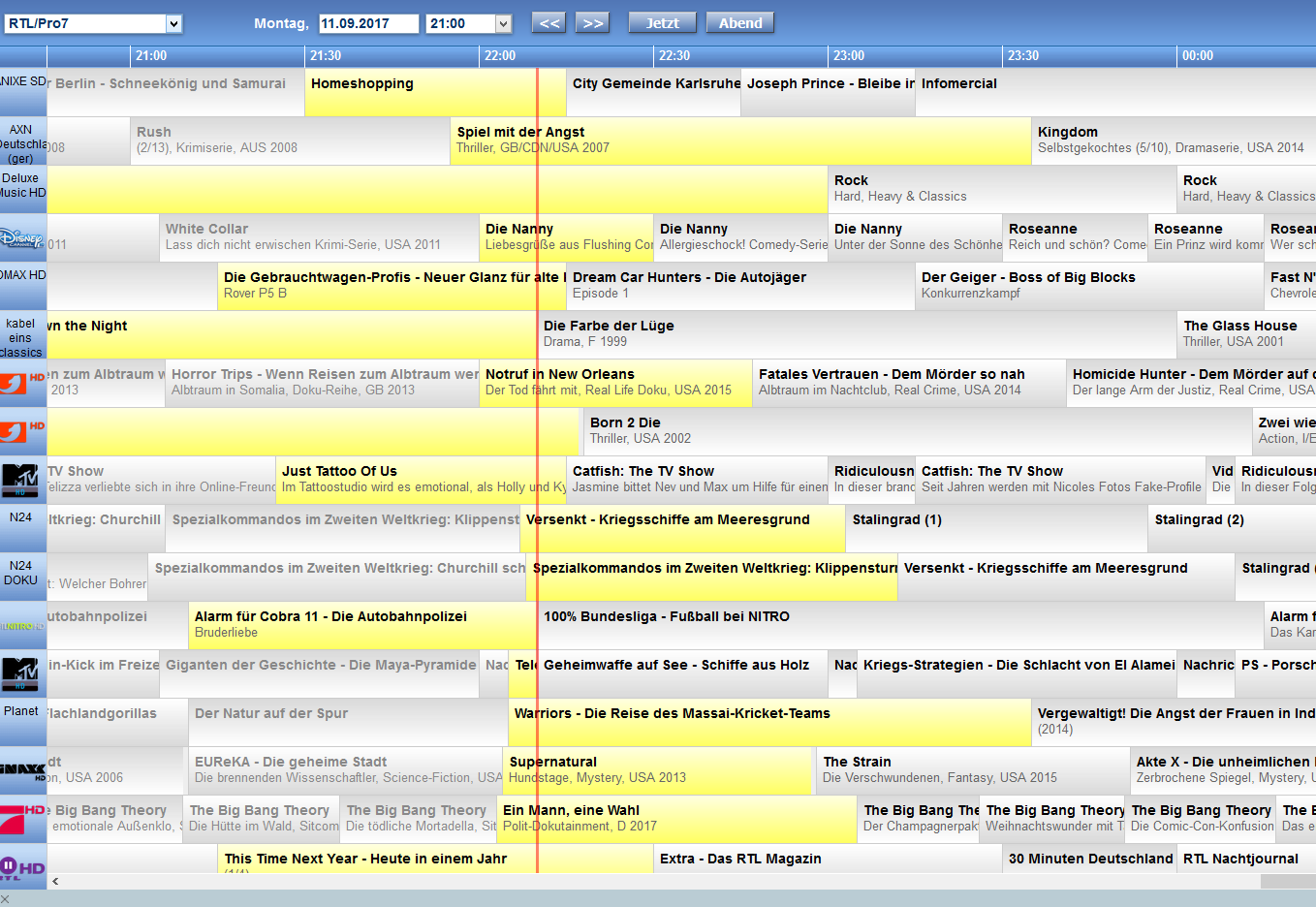This screenshot has height=907, width=1316.
Task: Select the N24 DOKU channel label
Action: tap(23, 577)
